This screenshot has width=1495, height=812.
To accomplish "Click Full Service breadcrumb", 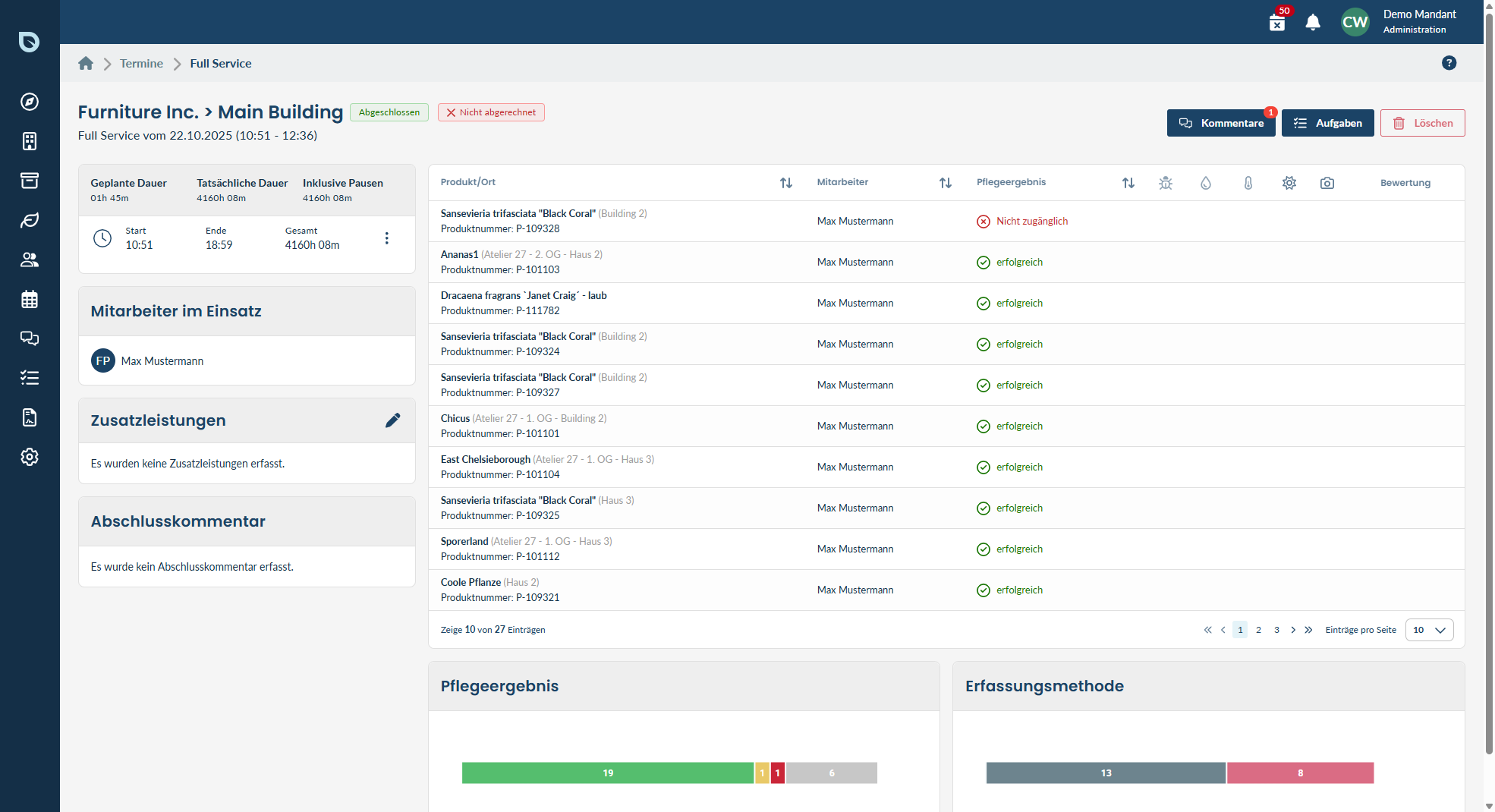I will 221,64.
